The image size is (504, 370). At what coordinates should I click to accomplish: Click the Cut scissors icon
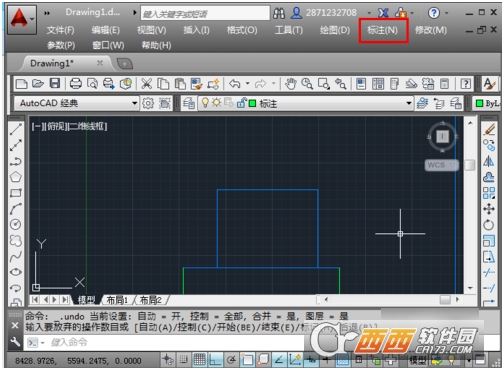pos(146,84)
